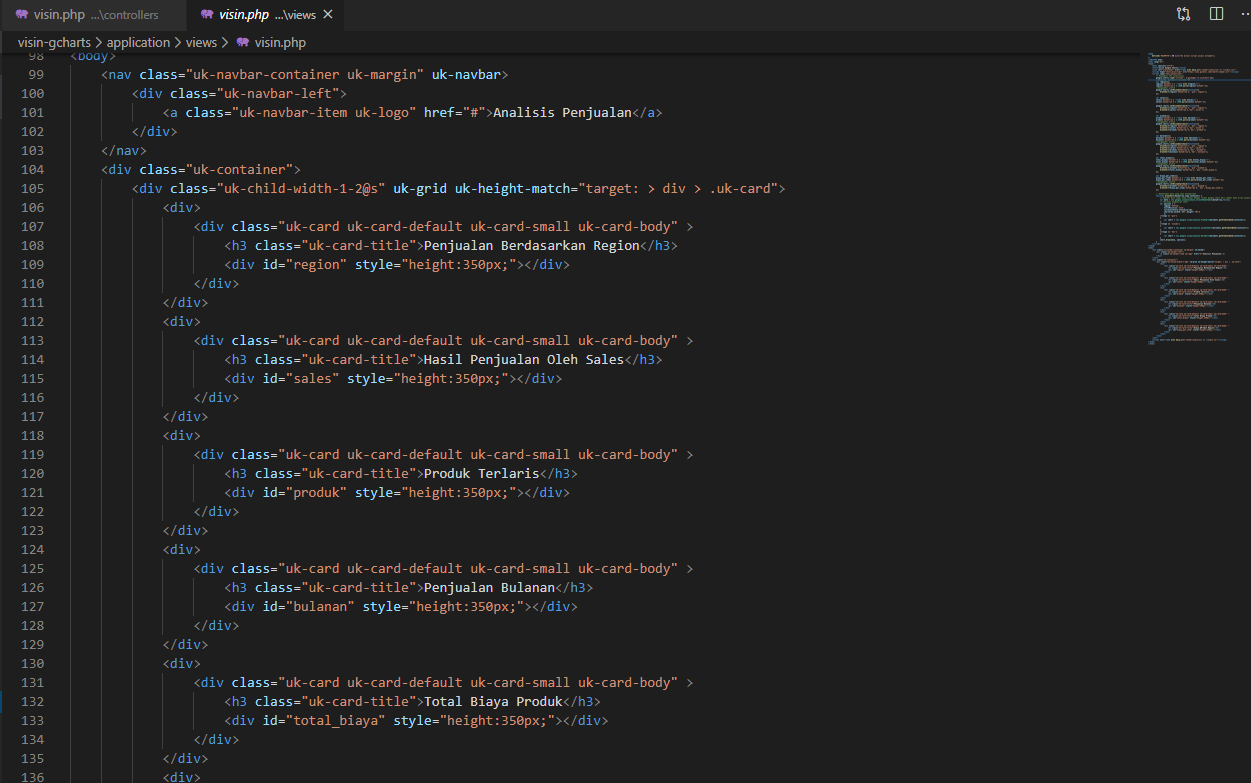Click the id="sales" attribute value

pyautogui.click(x=312, y=379)
